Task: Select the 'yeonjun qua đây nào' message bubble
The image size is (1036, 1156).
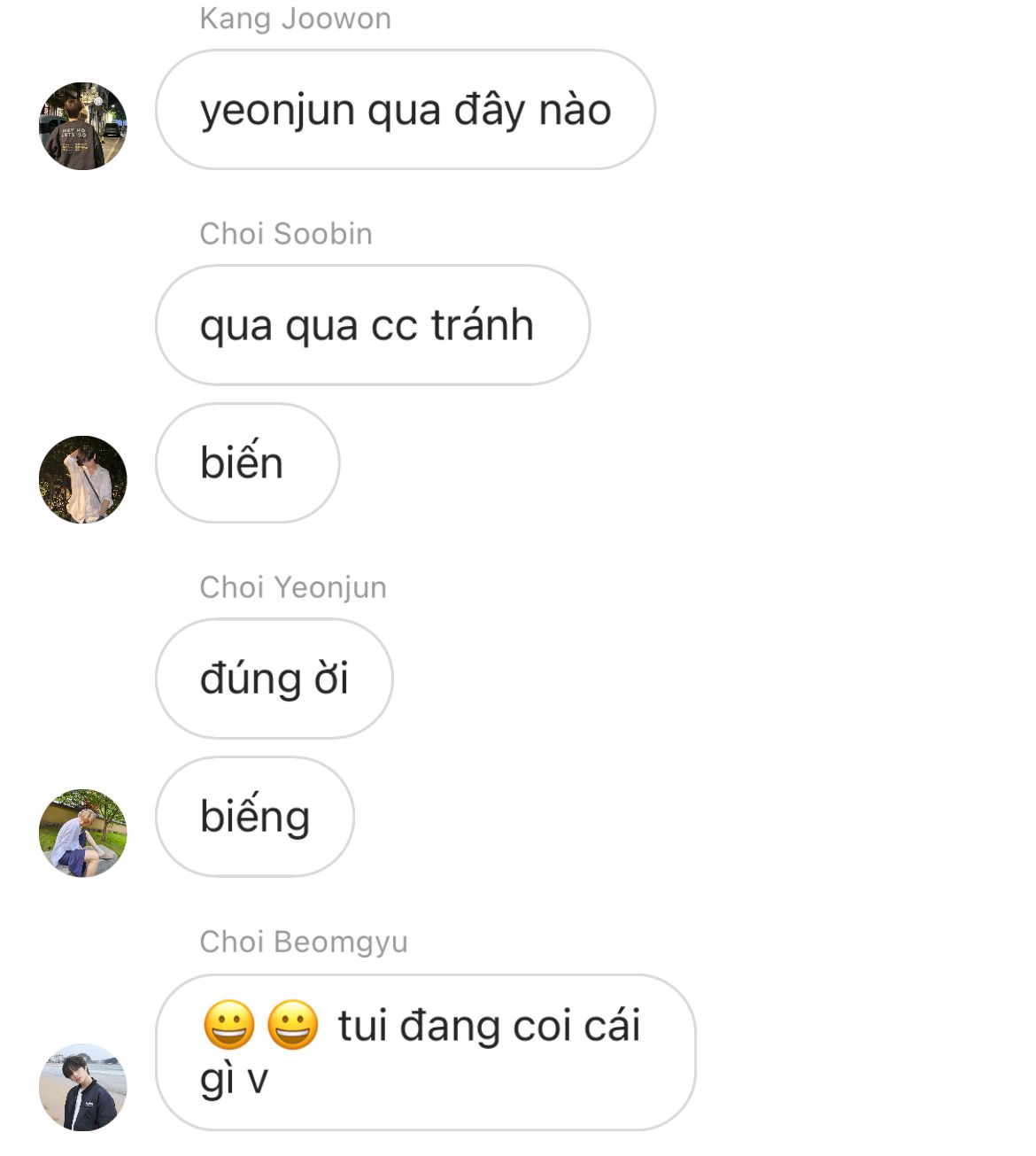Action: coord(406,110)
